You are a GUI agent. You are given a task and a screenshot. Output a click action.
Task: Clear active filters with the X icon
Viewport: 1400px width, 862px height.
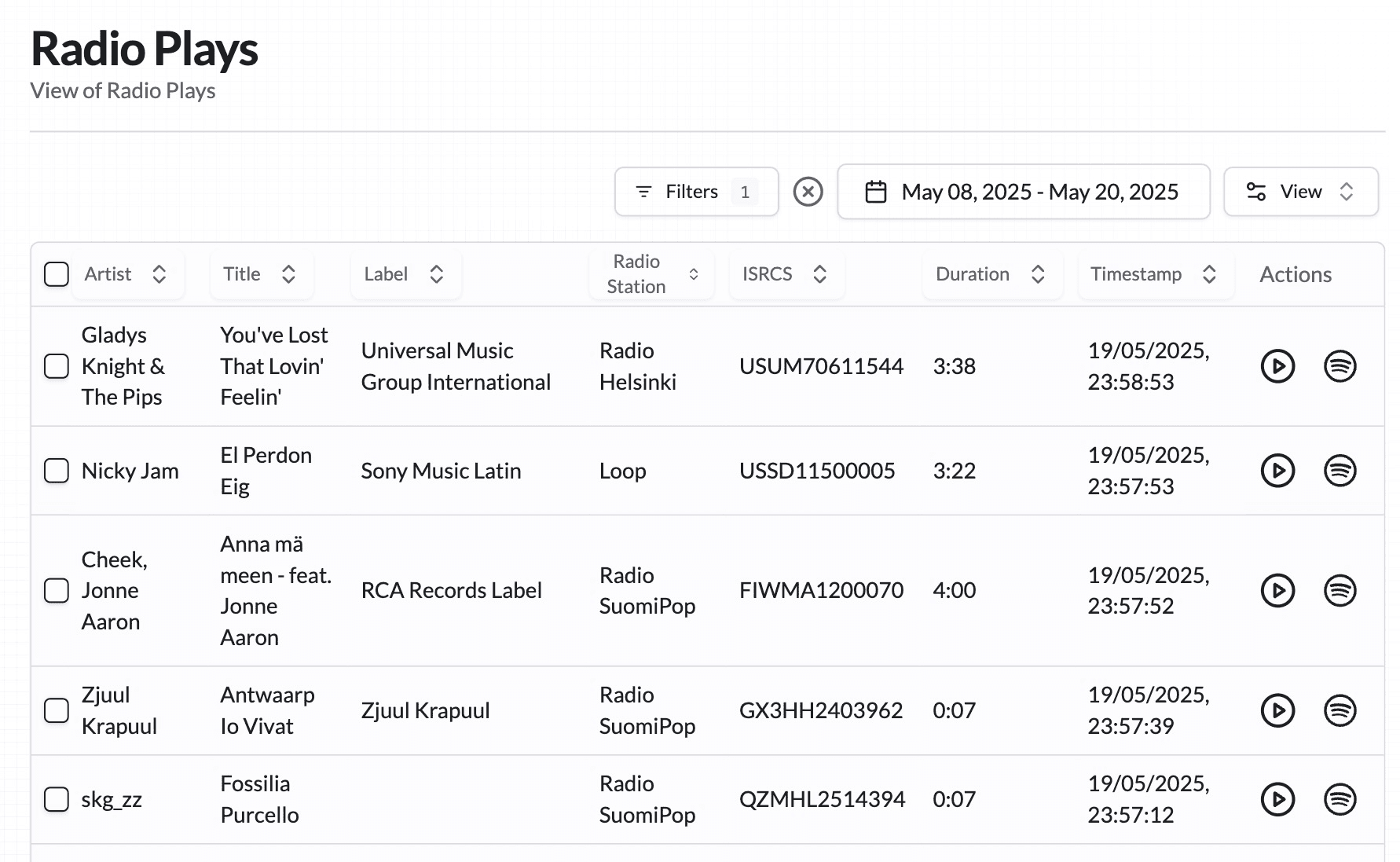point(808,192)
